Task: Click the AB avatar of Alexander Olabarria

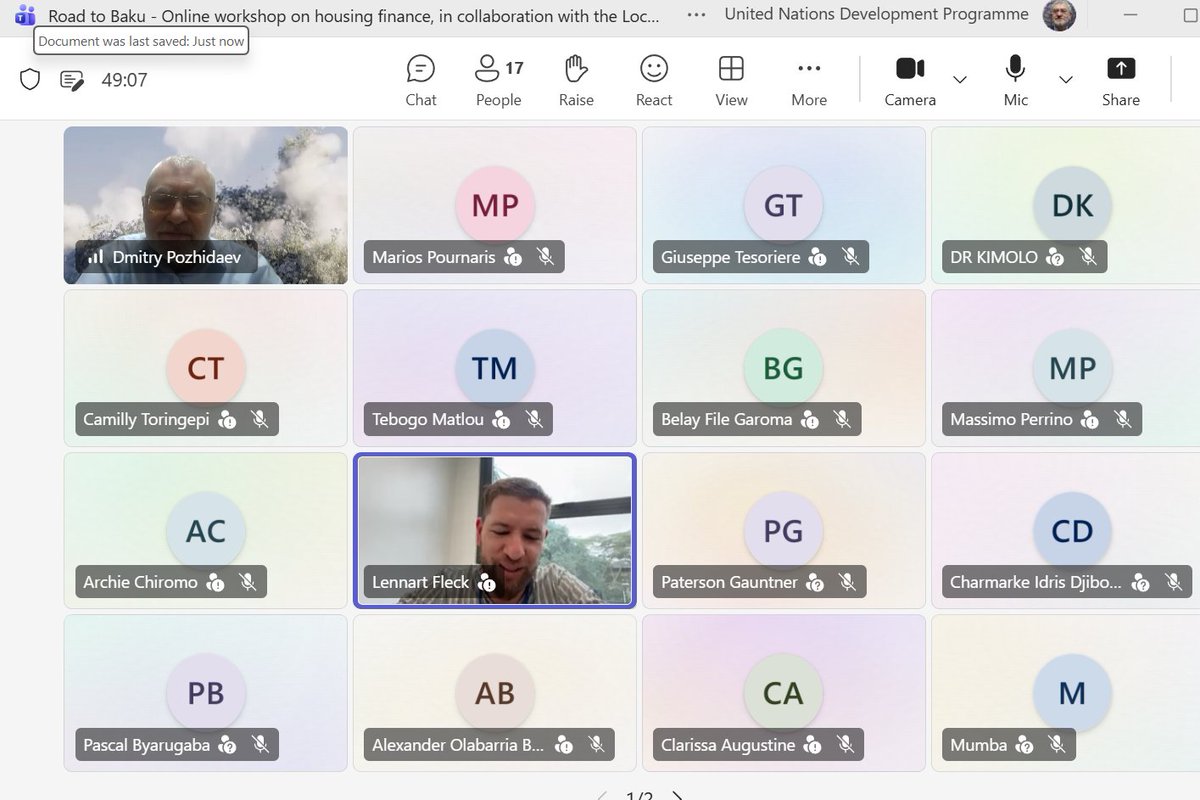Action: 495,693
